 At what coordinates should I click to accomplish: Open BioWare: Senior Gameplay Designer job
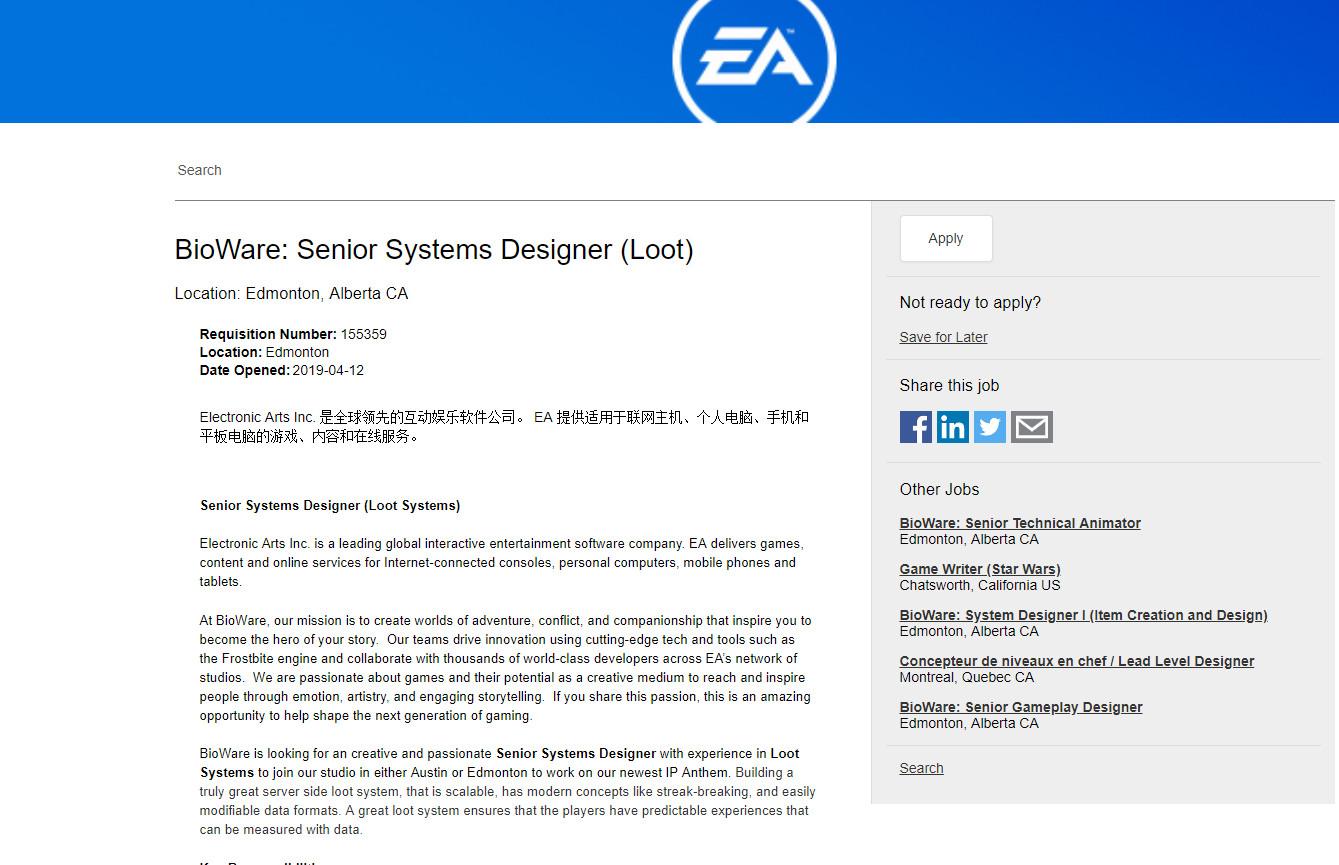(x=1020, y=707)
